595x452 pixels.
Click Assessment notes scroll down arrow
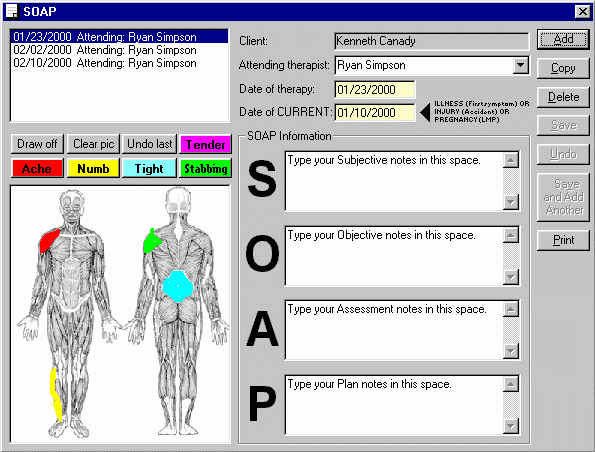[511, 351]
